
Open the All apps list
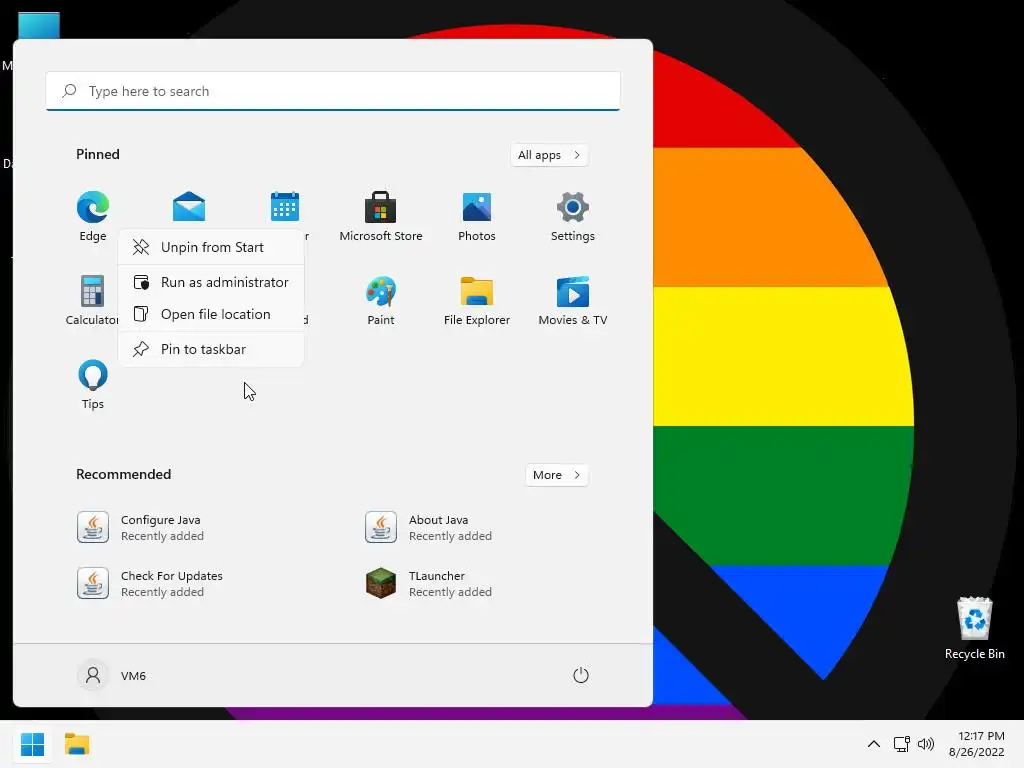click(x=549, y=155)
